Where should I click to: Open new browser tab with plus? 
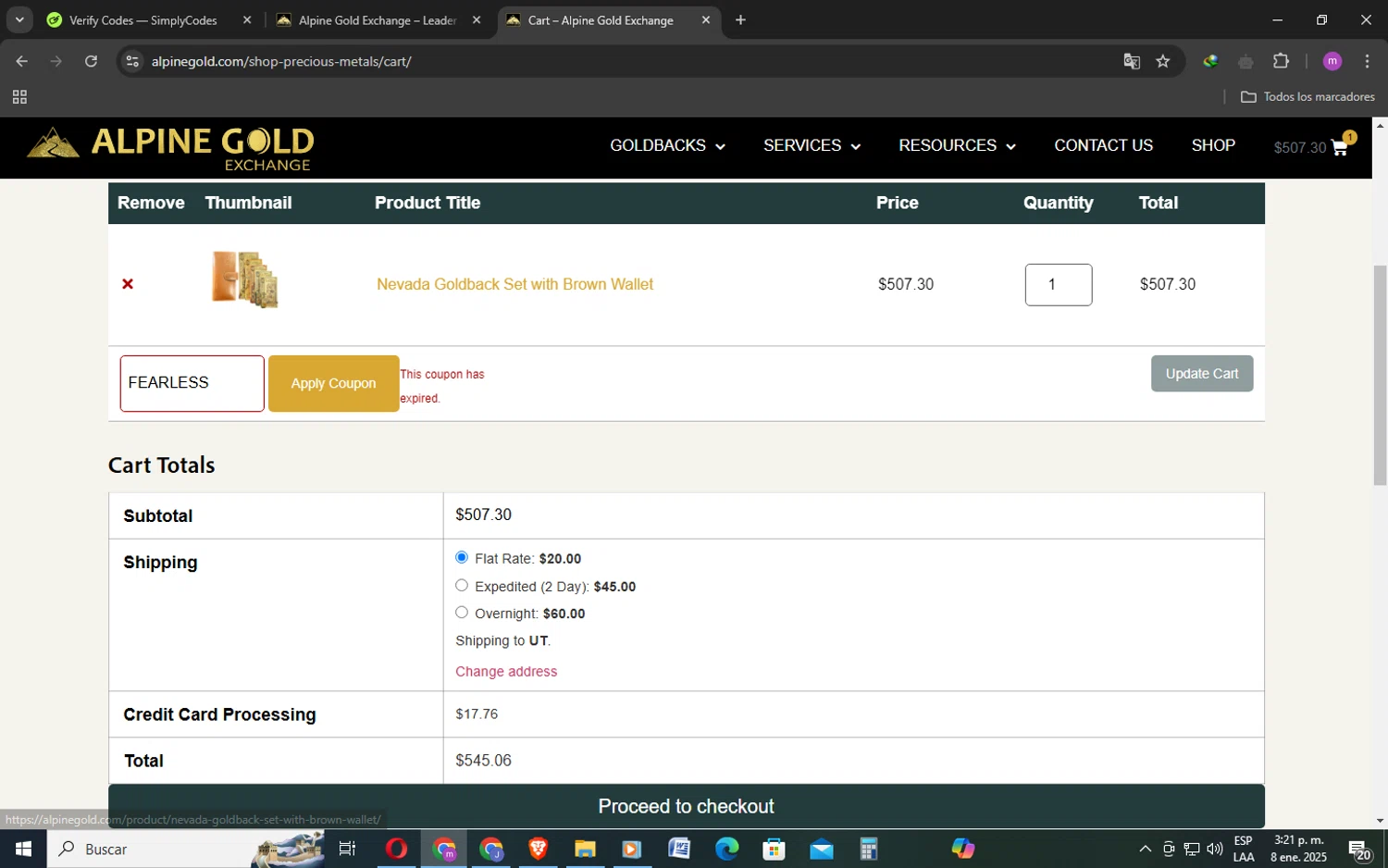point(740,19)
